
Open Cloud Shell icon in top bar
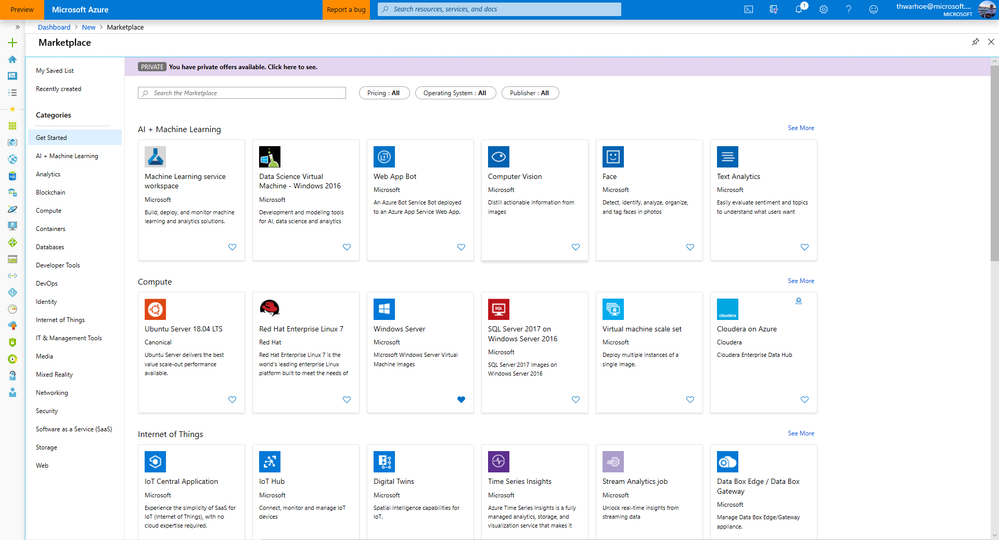pos(749,10)
